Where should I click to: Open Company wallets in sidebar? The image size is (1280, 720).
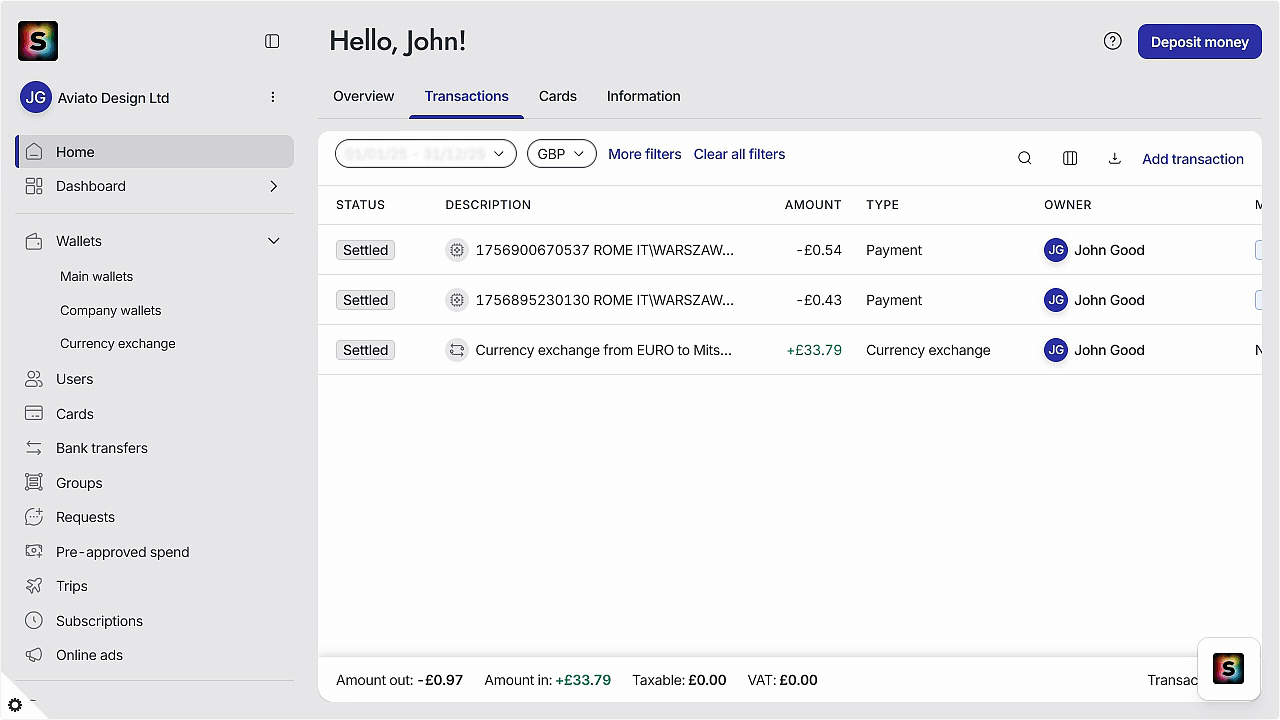tap(110, 310)
